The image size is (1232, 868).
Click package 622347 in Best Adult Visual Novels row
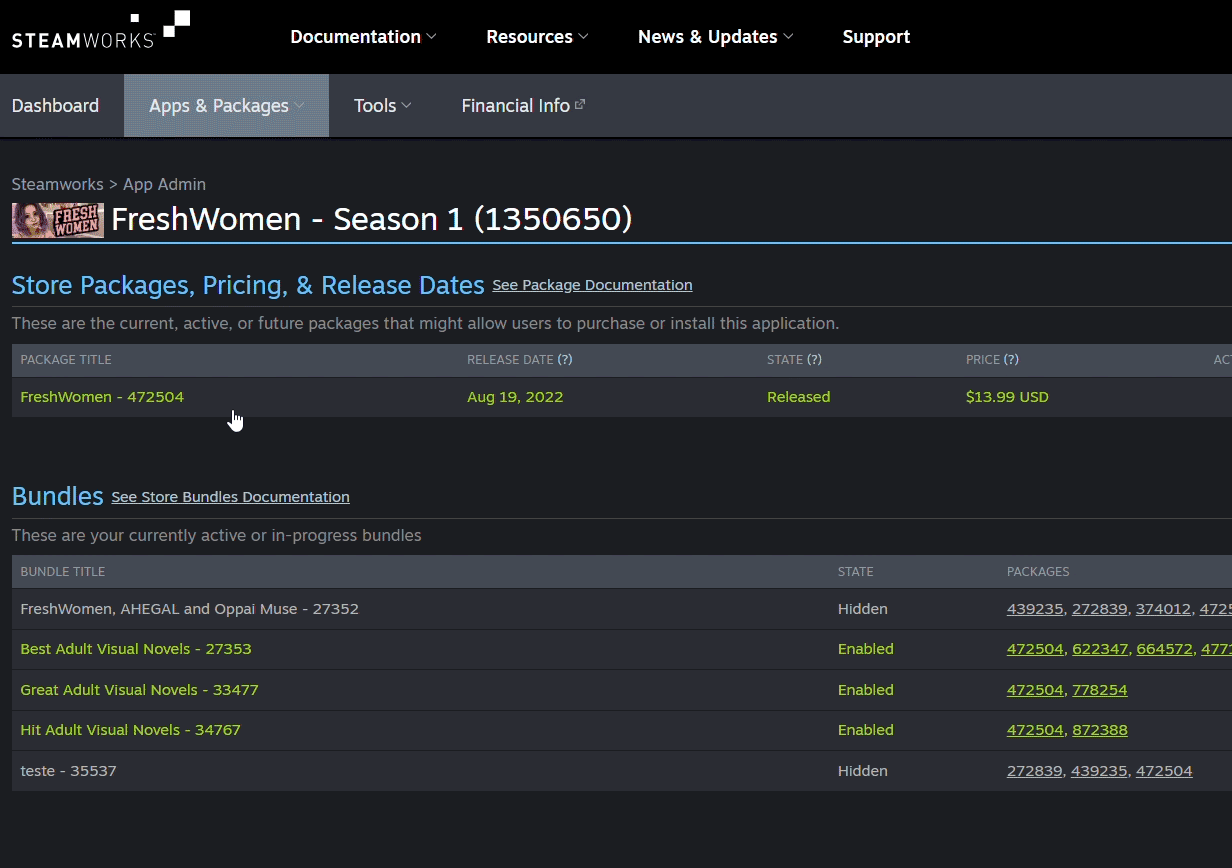click(1100, 649)
